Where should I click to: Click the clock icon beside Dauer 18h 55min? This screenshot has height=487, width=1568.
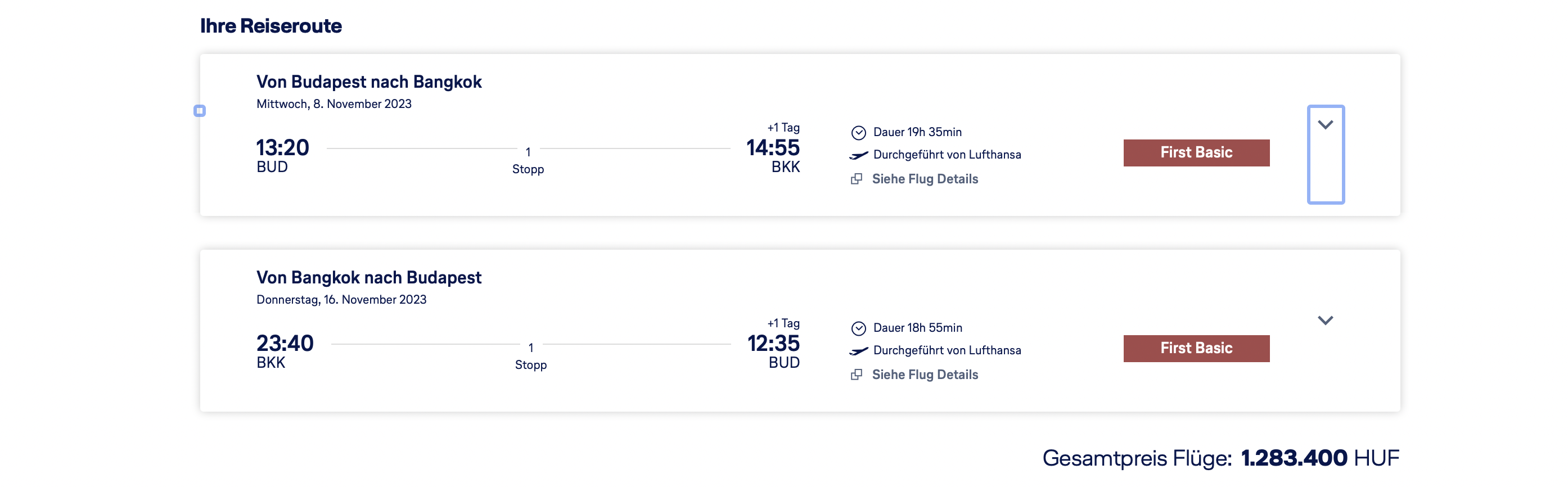pos(858,329)
